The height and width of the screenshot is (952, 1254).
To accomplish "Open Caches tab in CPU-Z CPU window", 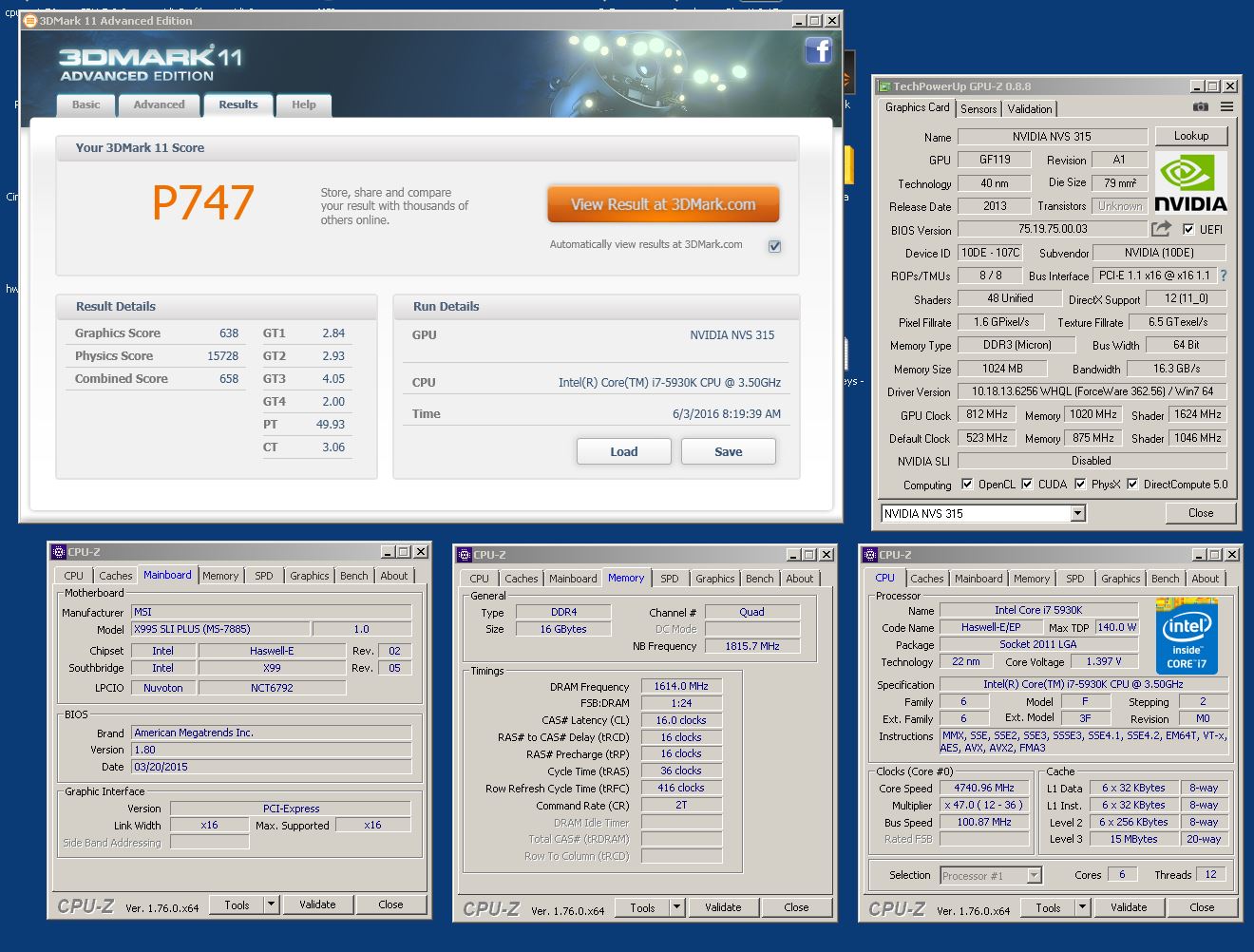I will (x=926, y=579).
